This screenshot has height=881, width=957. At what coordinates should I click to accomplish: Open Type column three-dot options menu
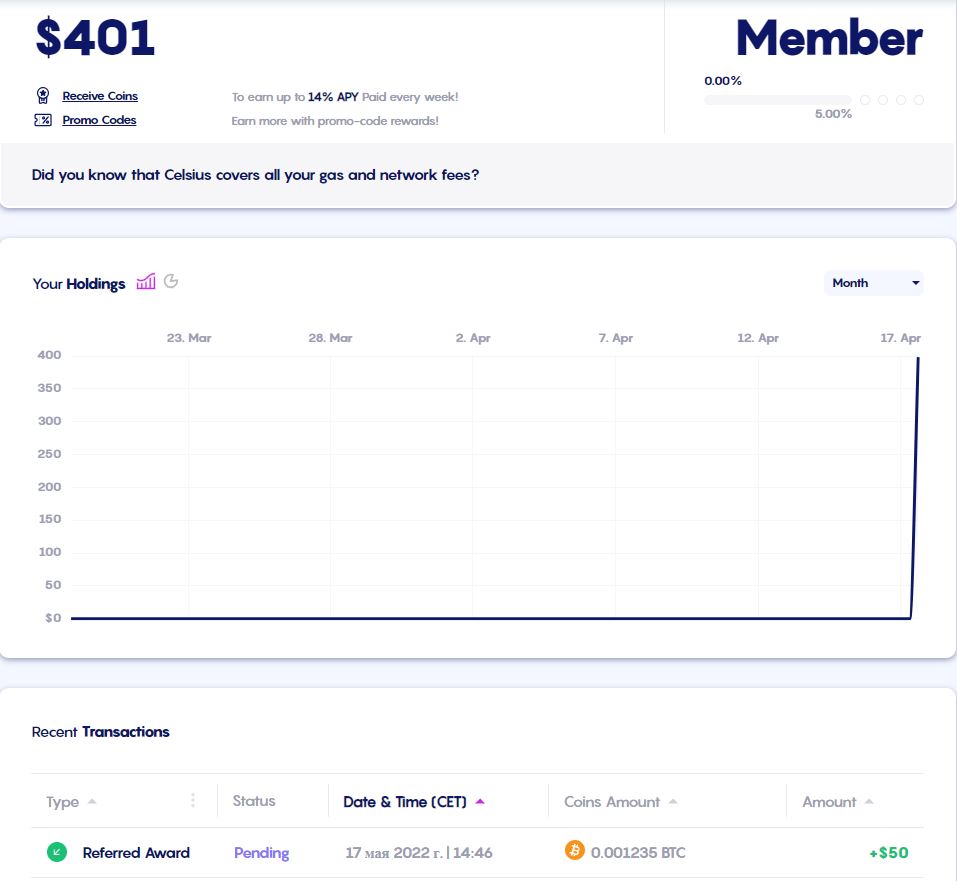[193, 801]
